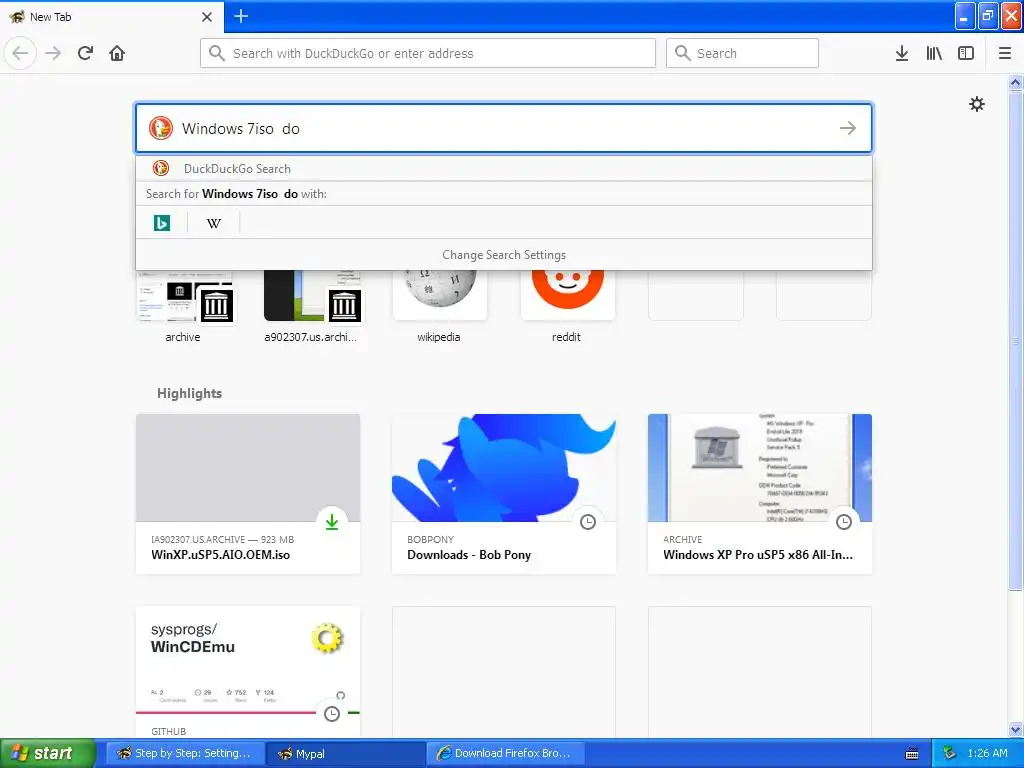Screen dimensions: 1024x768
Task: Click the 1:26 AM system clock
Action: point(987,753)
